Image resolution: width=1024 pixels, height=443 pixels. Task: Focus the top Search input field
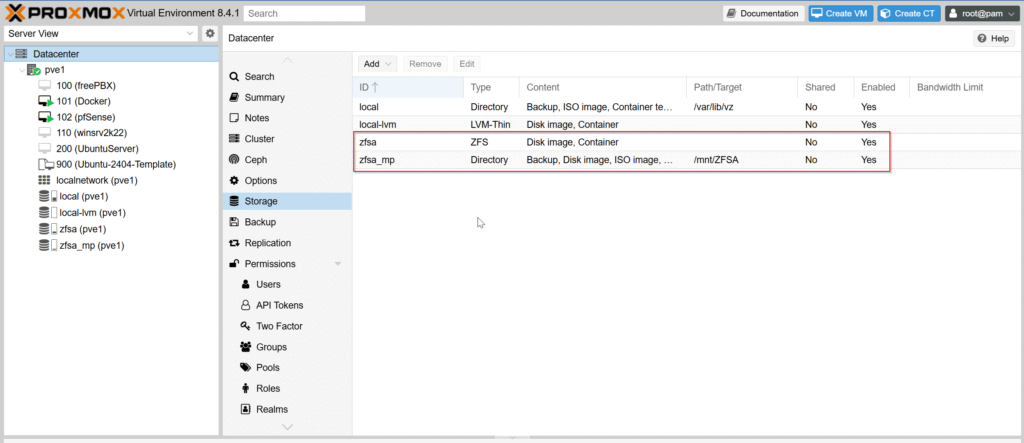click(x=306, y=13)
